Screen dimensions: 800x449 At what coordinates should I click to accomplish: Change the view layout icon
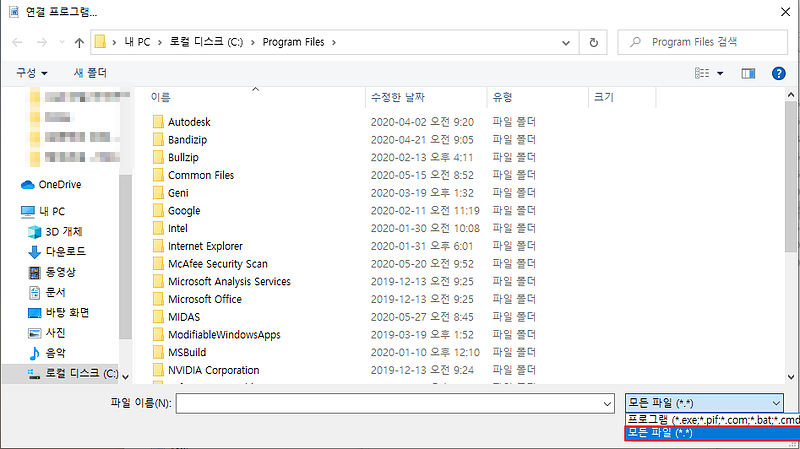pos(702,73)
